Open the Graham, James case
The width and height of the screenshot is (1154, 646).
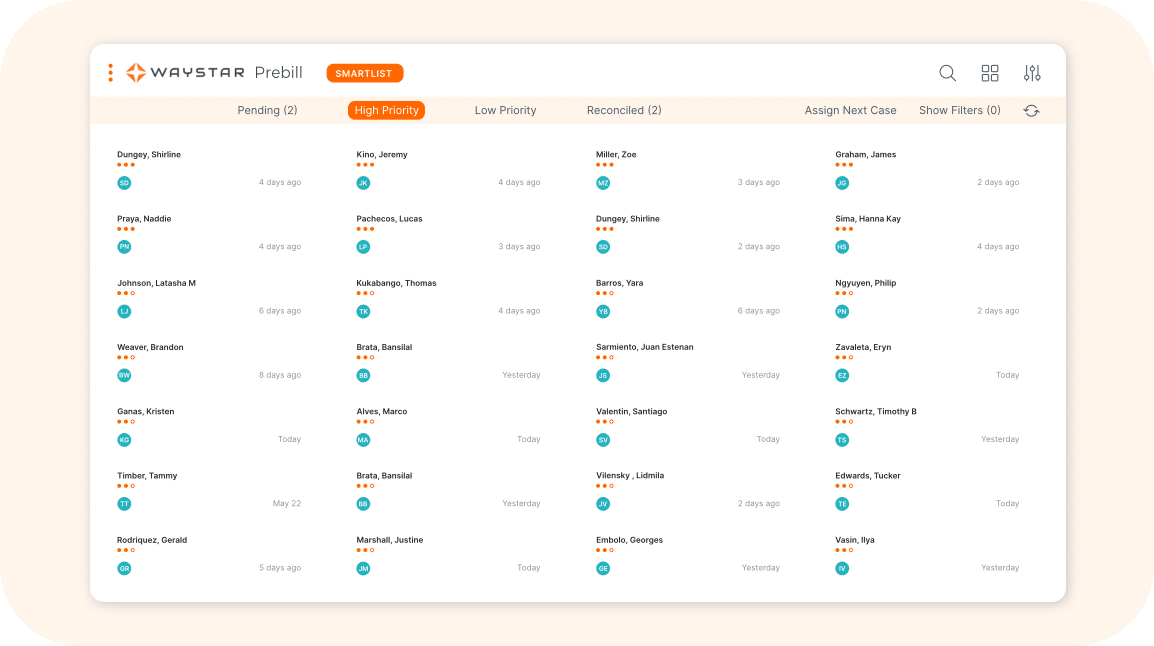click(x=866, y=155)
